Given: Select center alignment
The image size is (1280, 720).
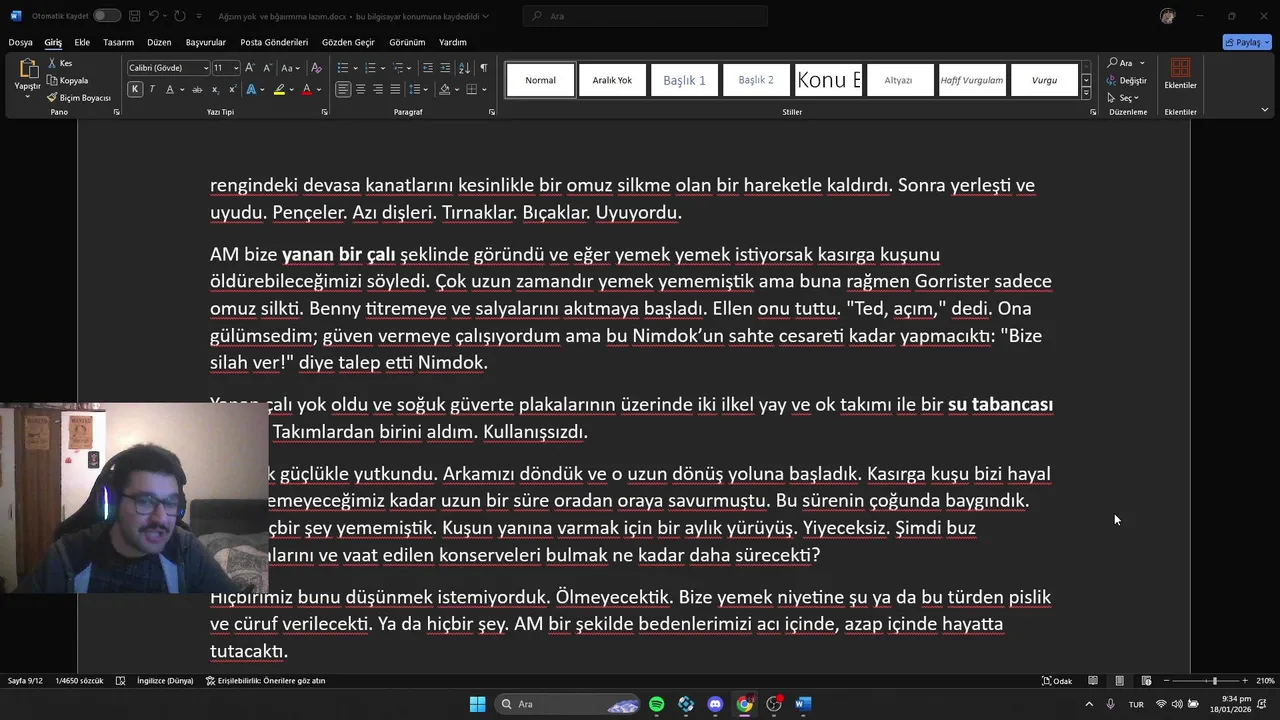Looking at the screenshot, I should coord(360,89).
